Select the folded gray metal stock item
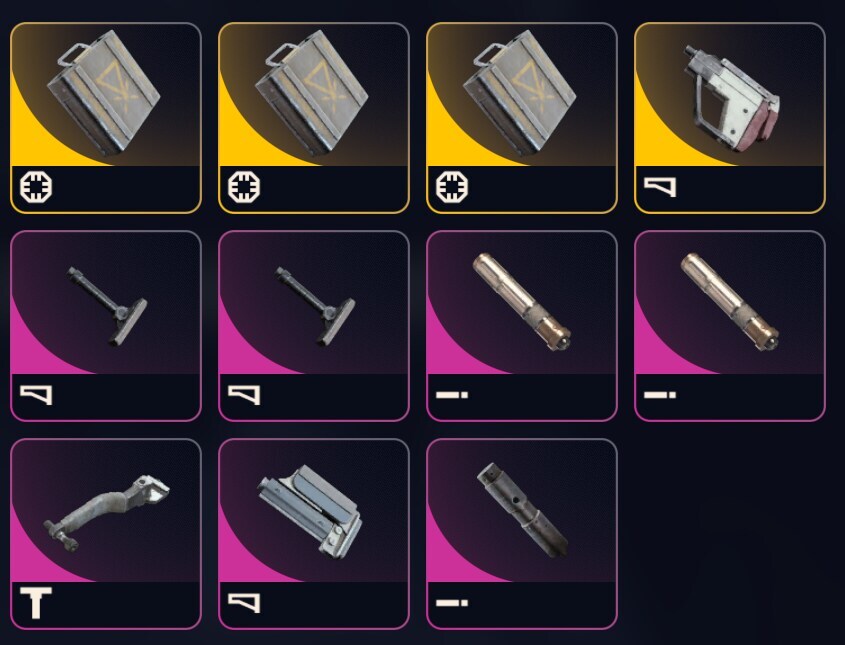 pyautogui.click(x=314, y=533)
